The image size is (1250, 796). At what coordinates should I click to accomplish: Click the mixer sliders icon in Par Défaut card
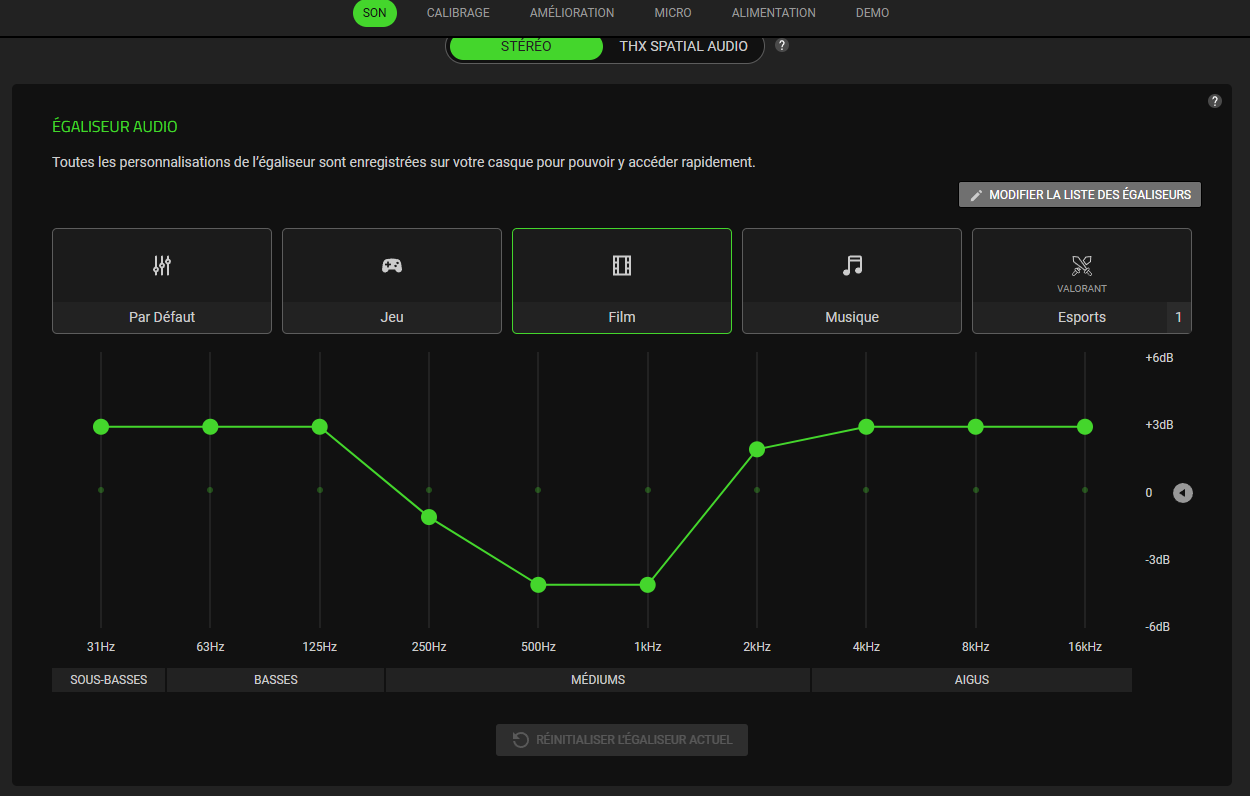(x=162, y=265)
